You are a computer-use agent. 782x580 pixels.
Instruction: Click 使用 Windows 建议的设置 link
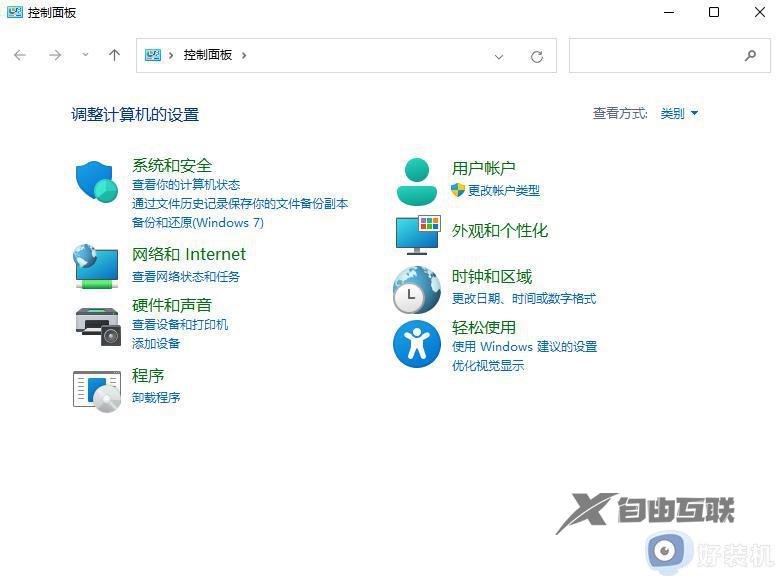[524, 347]
